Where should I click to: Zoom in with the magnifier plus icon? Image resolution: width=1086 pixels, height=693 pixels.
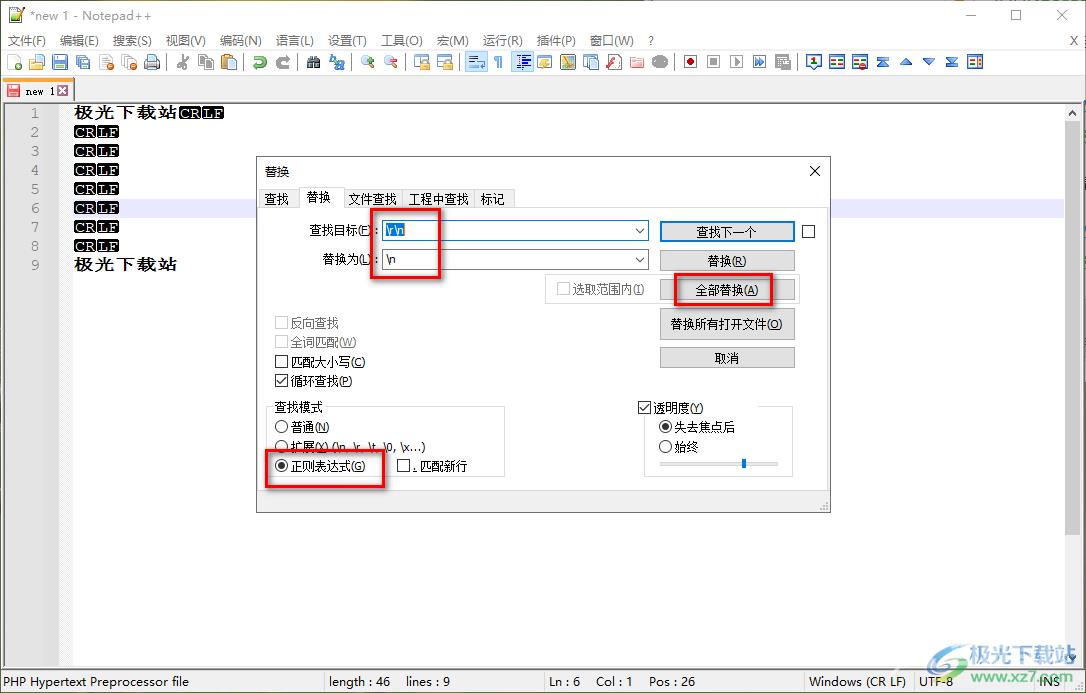pyautogui.click(x=368, y=62)
